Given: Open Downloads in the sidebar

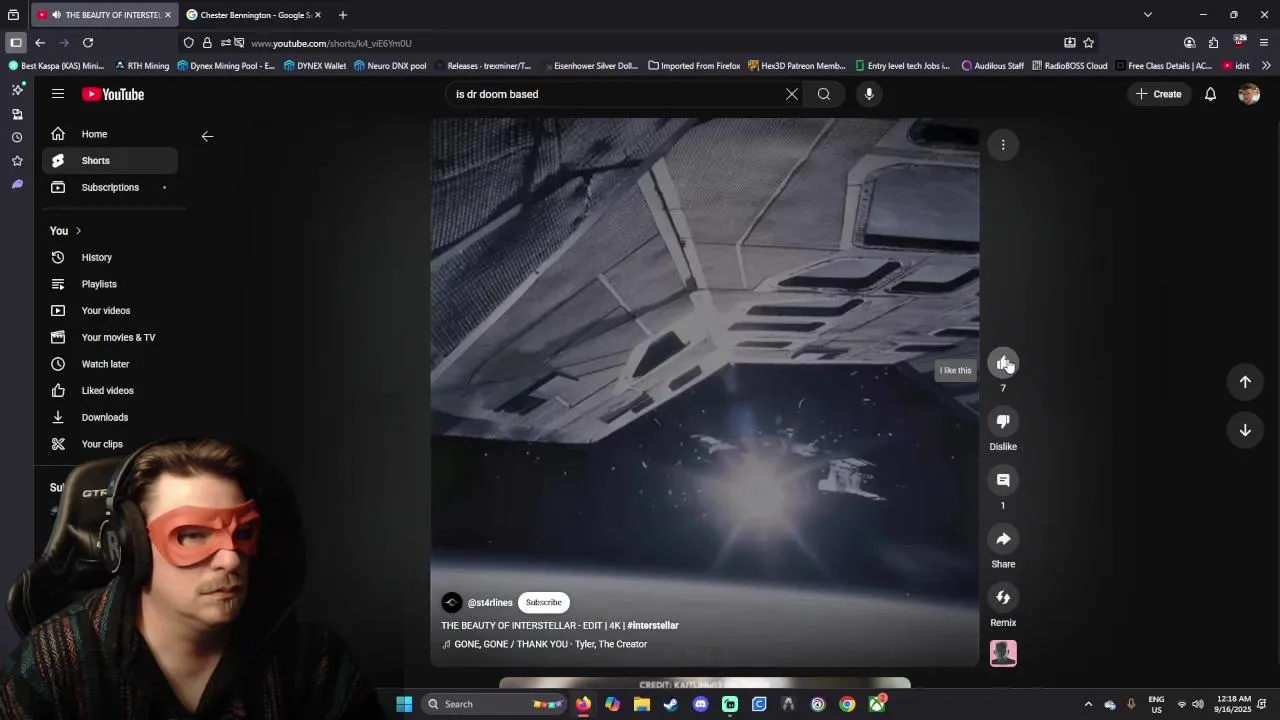Looking at the screenshot, I should coord(110,417).
